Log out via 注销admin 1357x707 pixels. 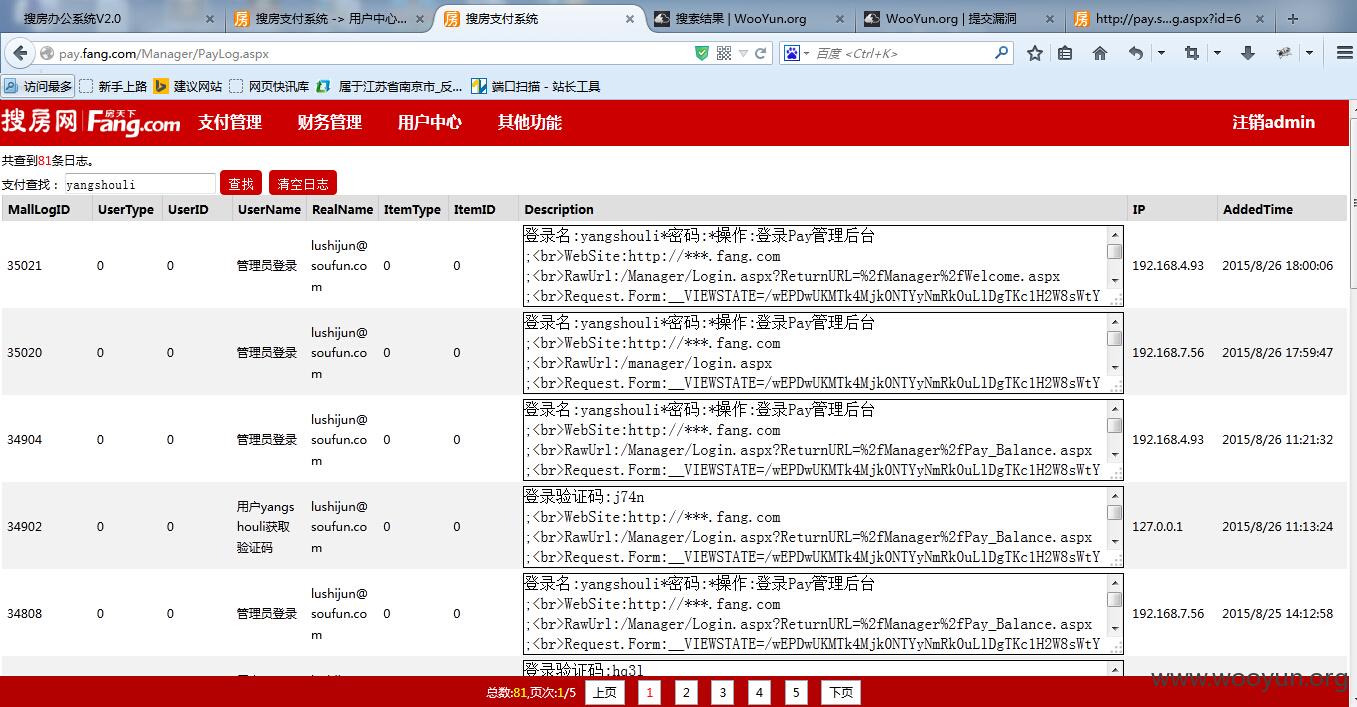coord(1274,122)
